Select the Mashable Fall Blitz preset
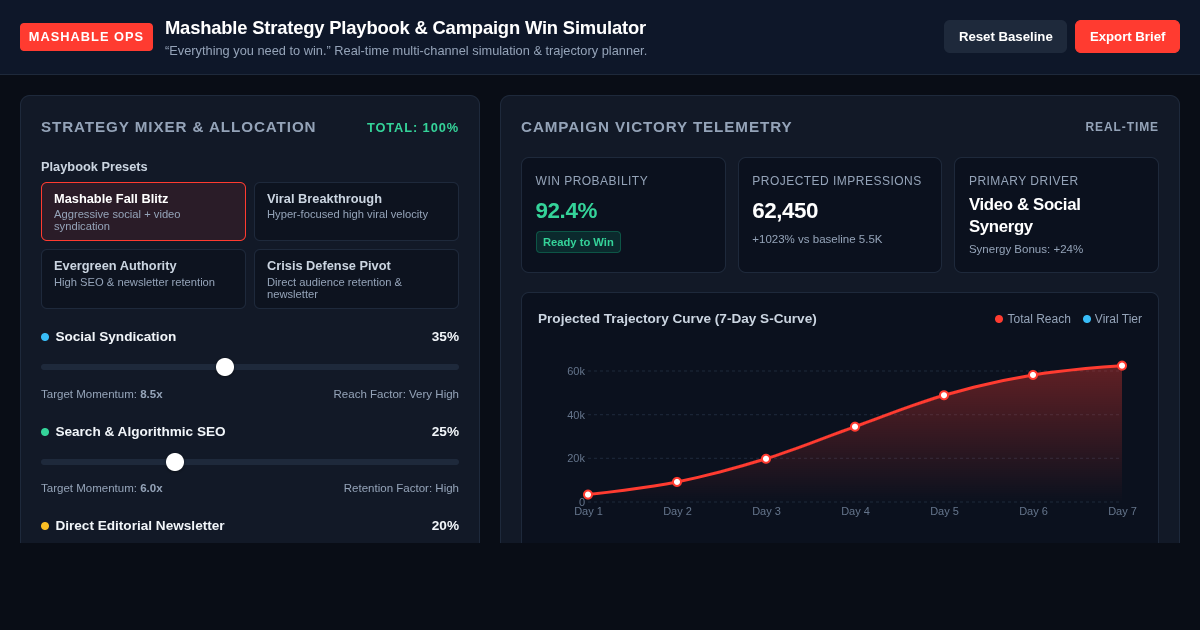The height and width of the screenshot is (630, 1200). [x=143, y=211]
